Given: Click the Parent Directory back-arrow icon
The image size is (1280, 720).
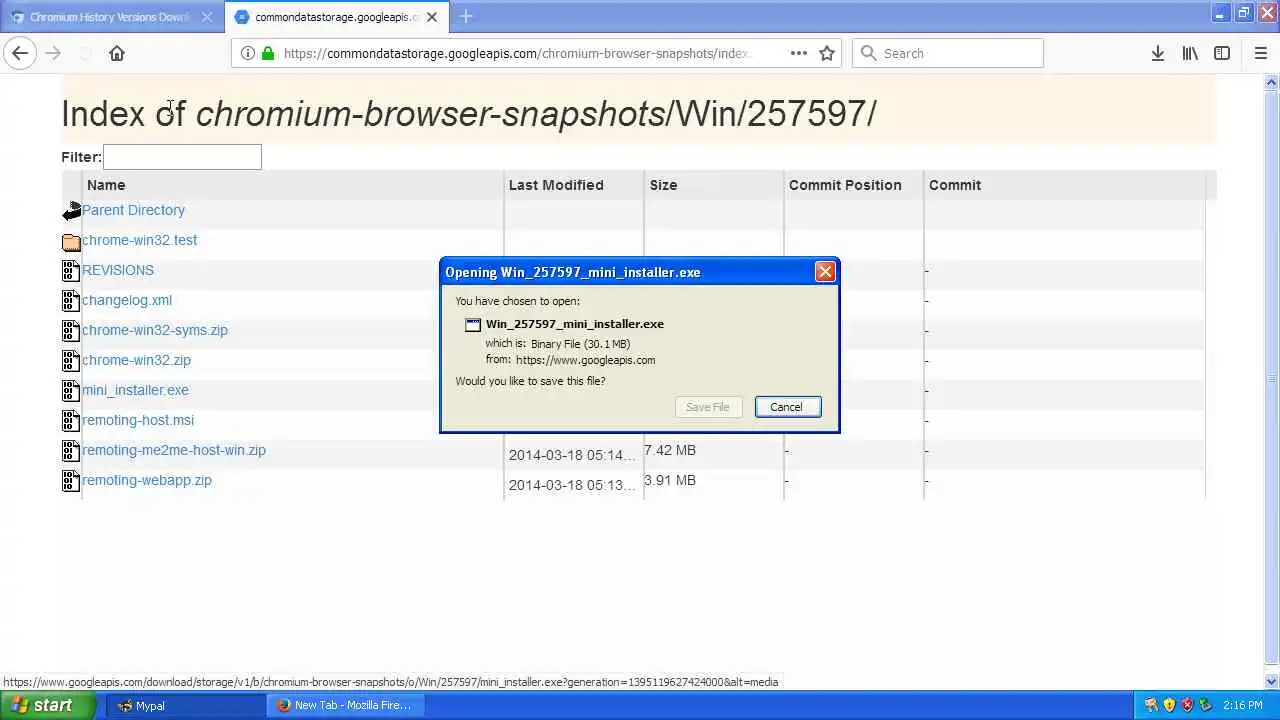Looking at the screenshot, I should coord(71,211).
